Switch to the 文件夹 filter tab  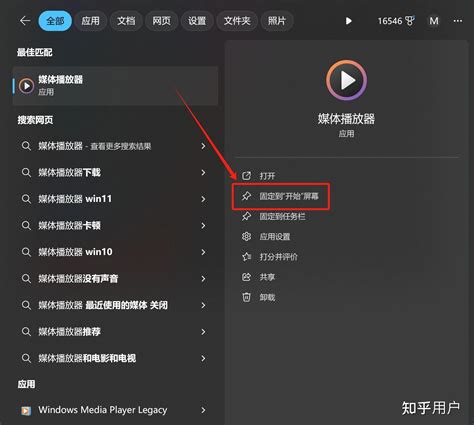pos(237,21)
